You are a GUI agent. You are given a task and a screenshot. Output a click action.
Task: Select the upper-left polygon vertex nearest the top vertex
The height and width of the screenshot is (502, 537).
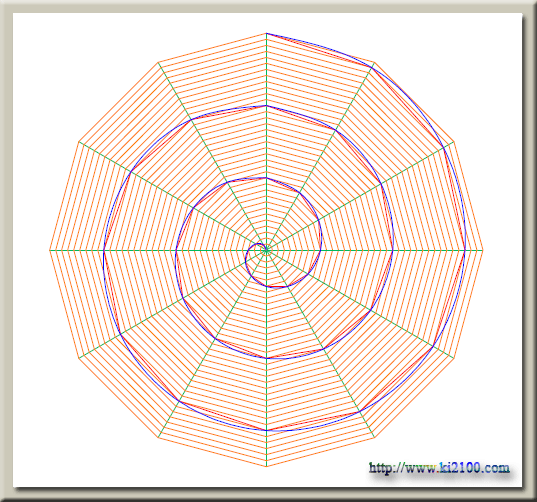(x=159, y=63)
